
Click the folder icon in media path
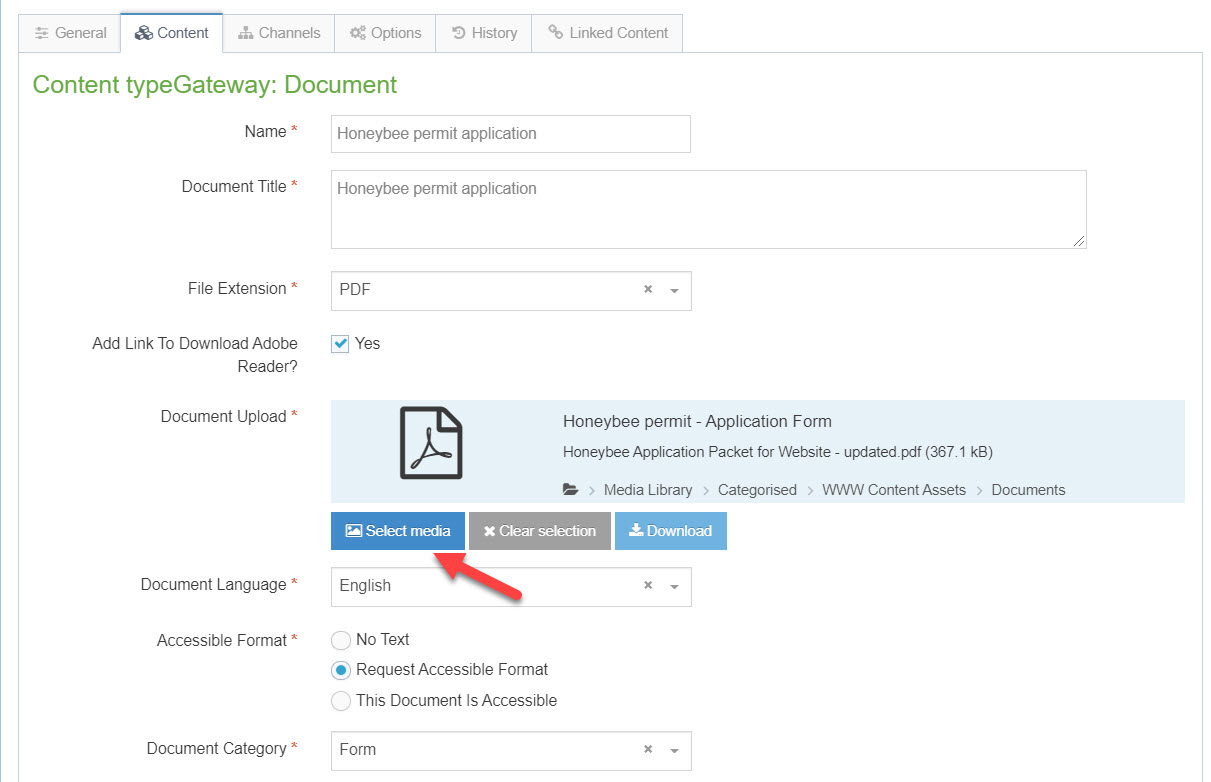tap(570, 490)
